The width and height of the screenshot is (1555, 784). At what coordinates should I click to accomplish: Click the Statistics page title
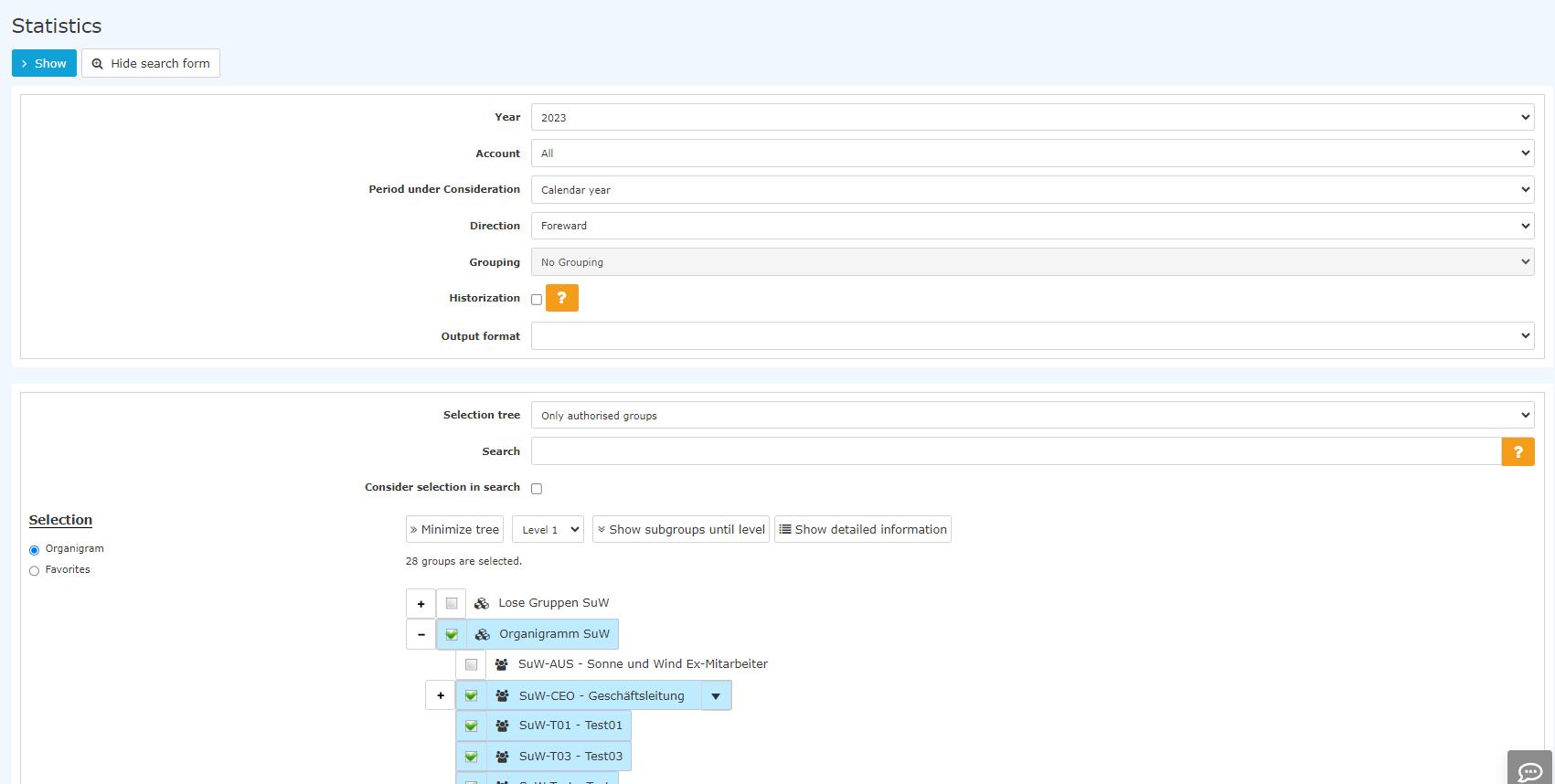pyautogui.click(x=57, y=26)
